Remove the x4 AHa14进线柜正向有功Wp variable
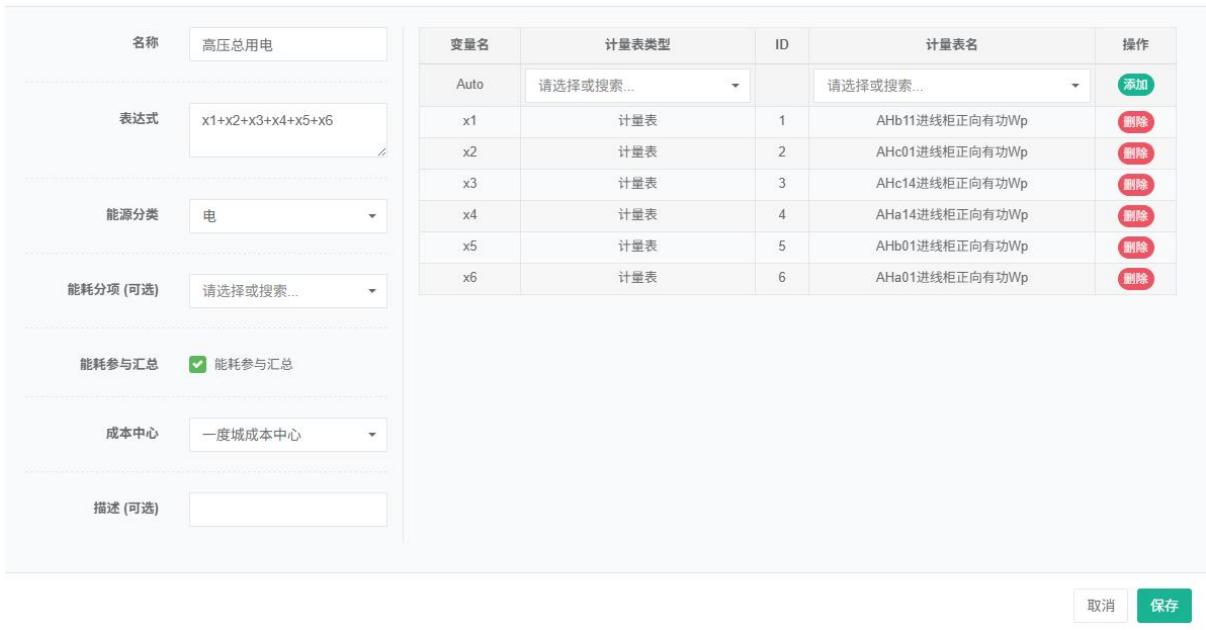This screenshot has width=1206, height=630. 1135,216
